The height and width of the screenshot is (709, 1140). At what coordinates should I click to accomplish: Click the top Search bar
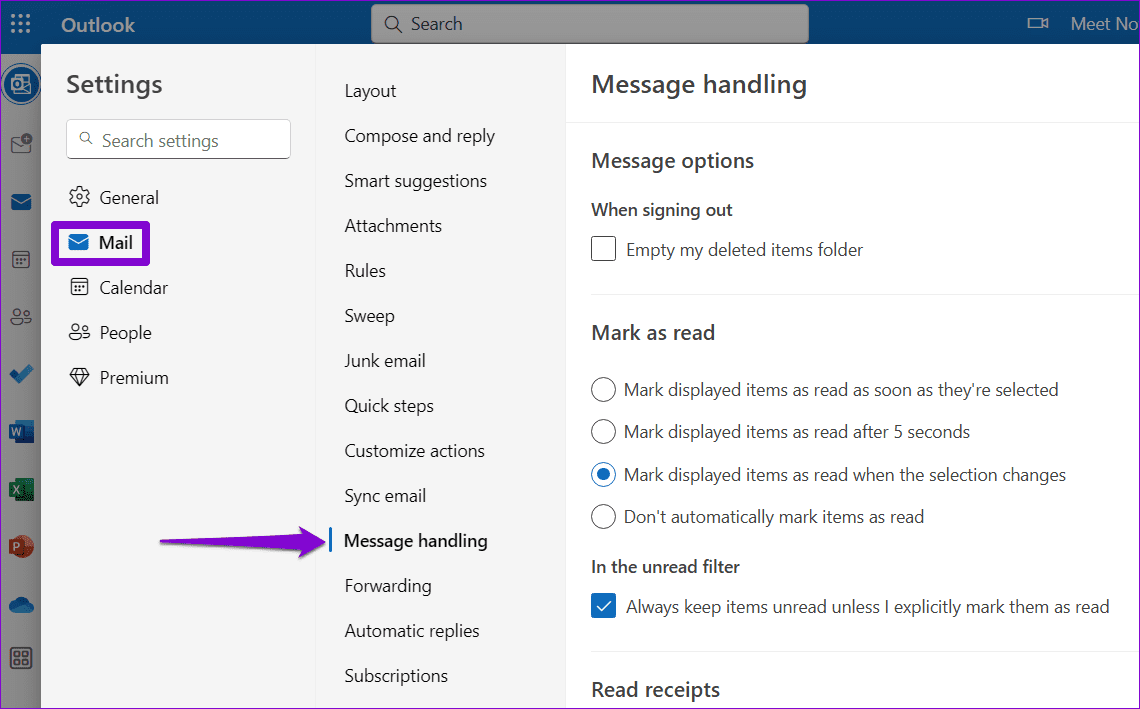[589, 23]
